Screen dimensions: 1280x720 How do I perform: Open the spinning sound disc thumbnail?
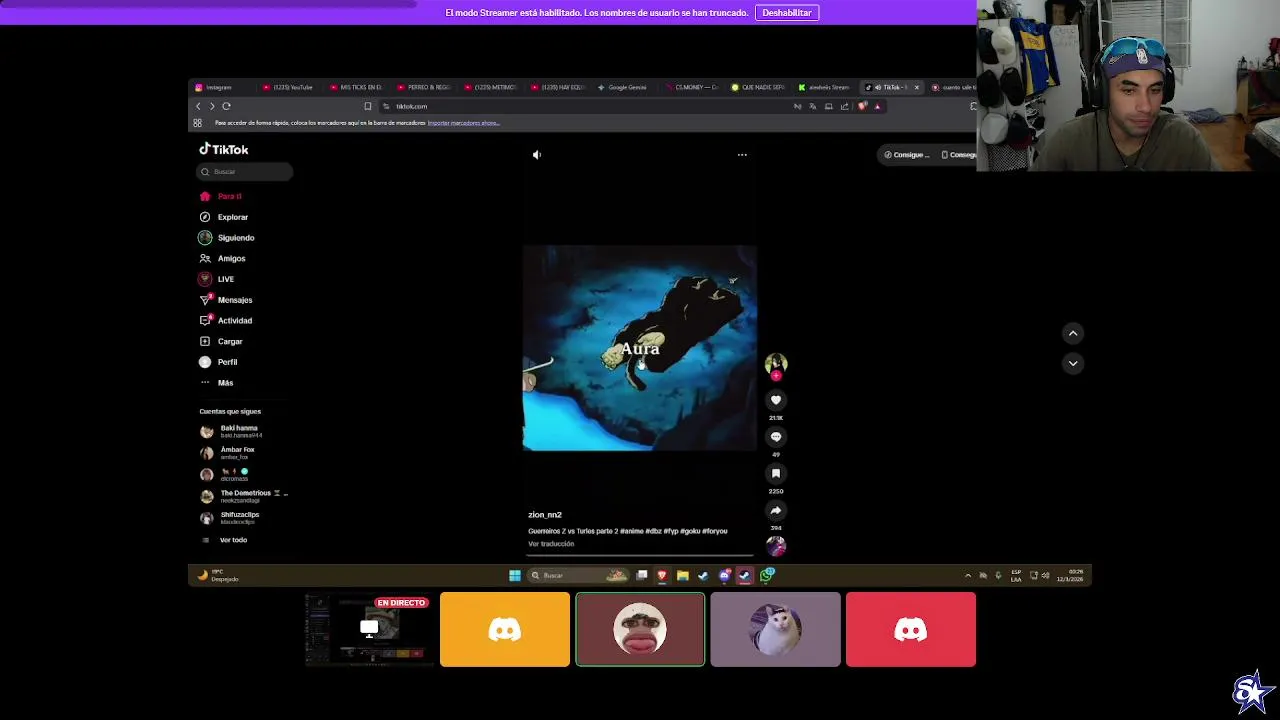(776, 546)
